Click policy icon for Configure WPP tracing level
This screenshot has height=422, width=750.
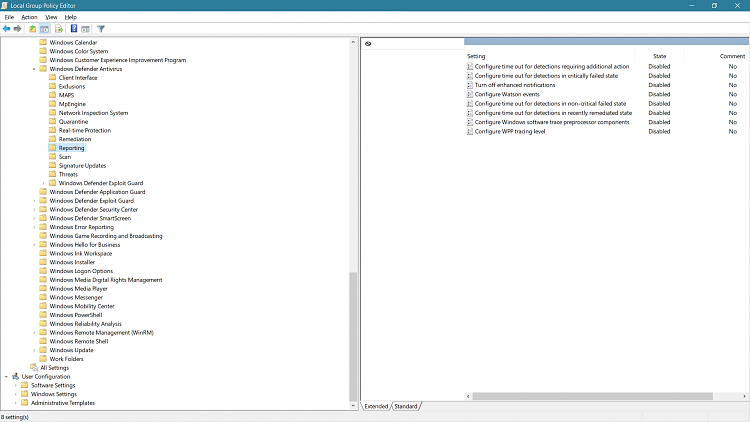(470, 131)
